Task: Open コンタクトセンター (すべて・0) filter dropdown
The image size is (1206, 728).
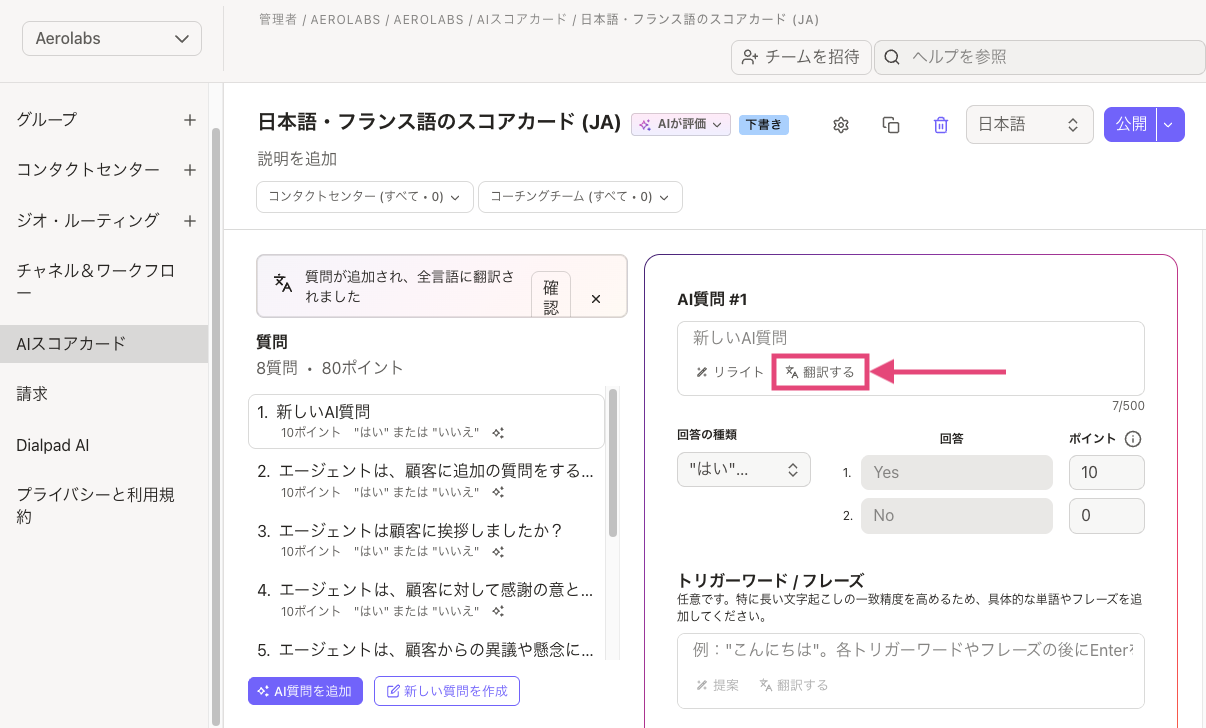Action: coord(365,197)
